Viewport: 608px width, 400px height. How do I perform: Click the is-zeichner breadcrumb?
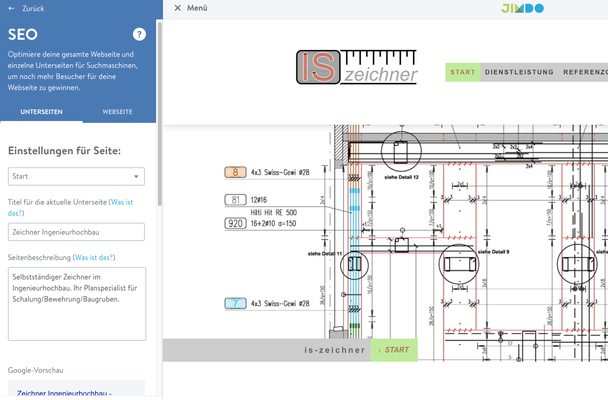tap(335, 350)
